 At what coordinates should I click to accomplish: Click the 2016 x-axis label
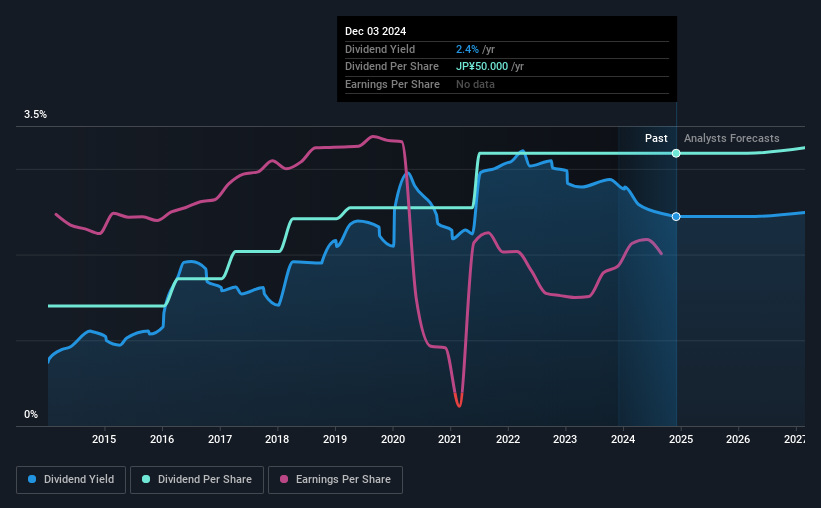pyautogui.click(x=162, y=439)
